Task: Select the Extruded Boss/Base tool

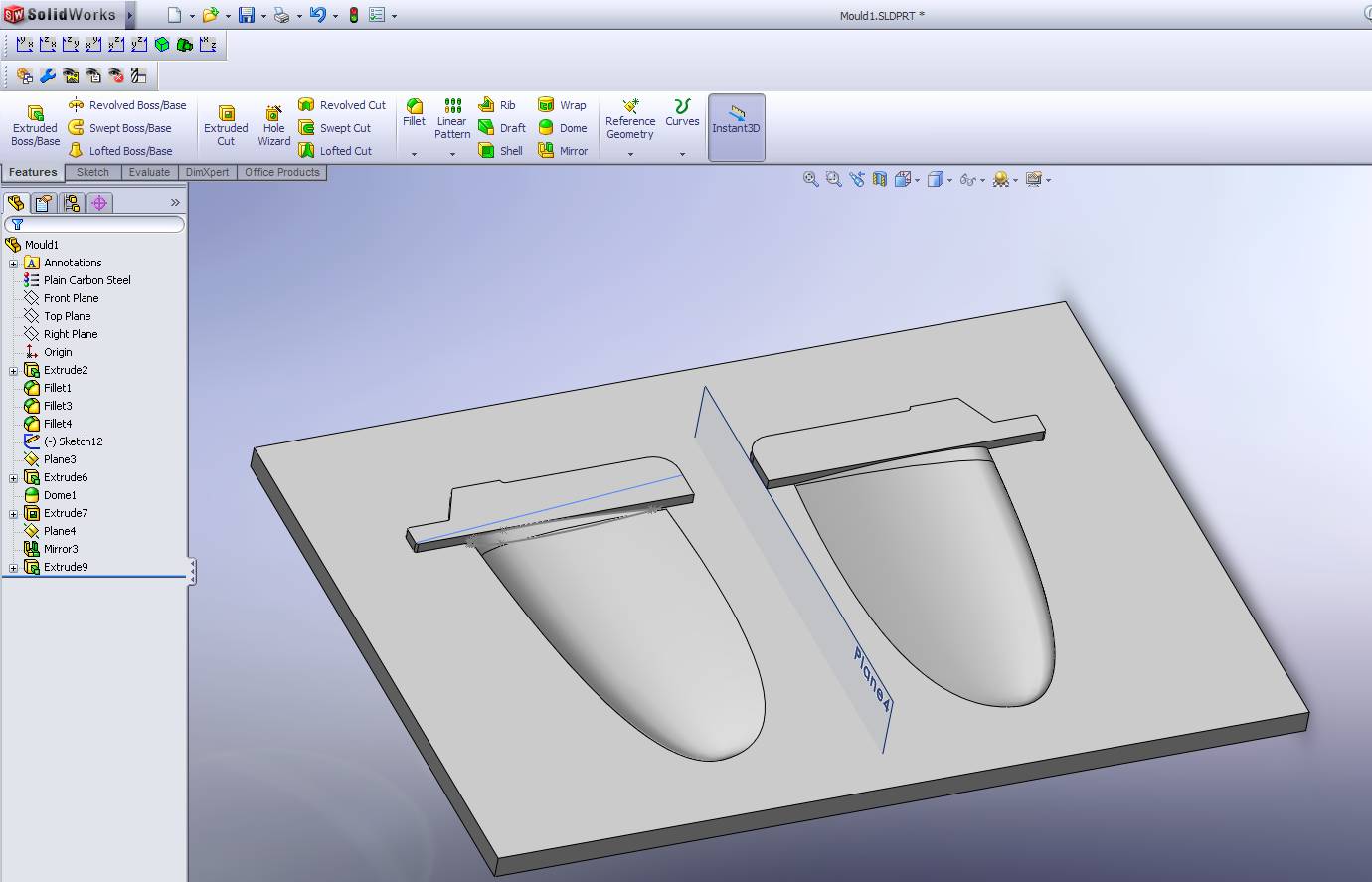Action: 35,126
